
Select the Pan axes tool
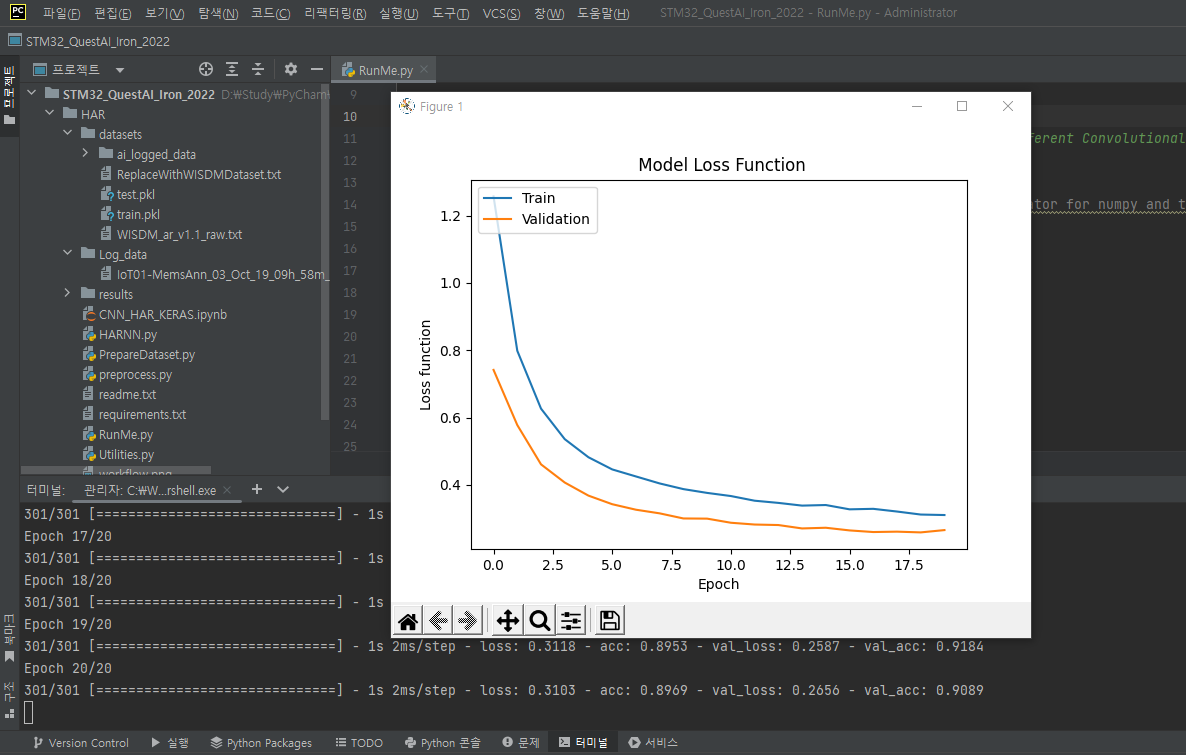[x=508, y=621]
